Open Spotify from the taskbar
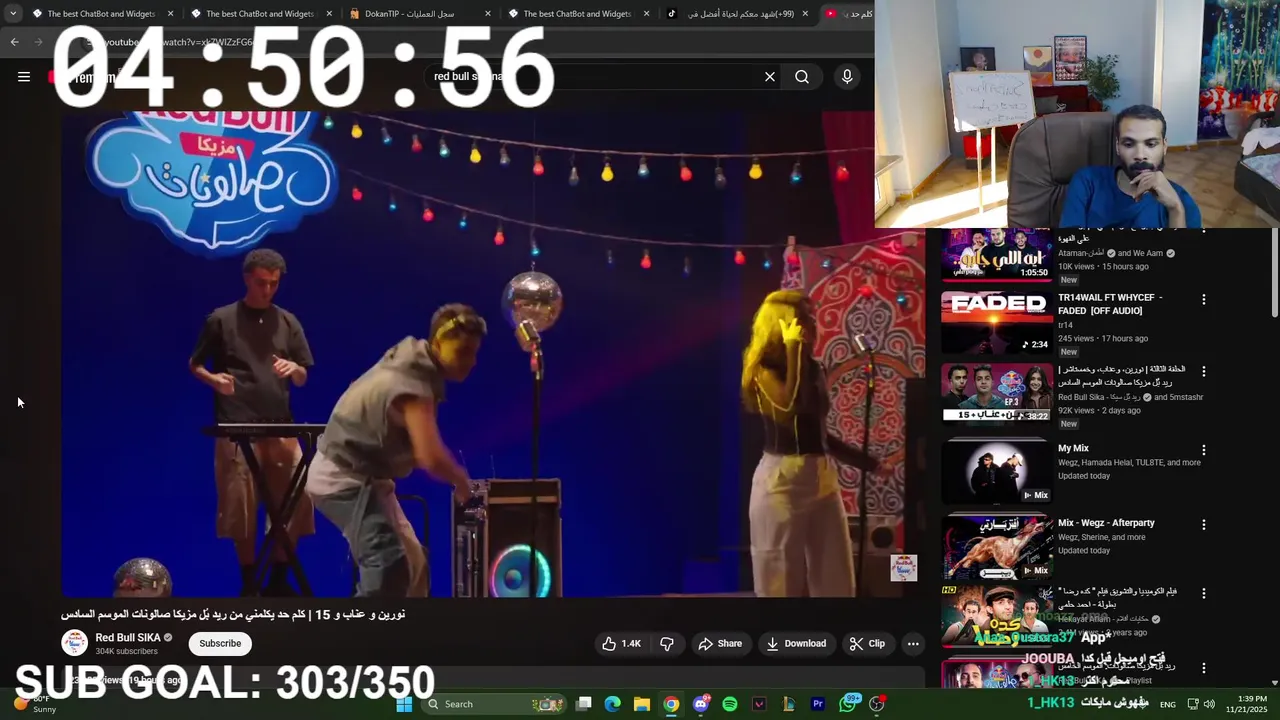Viewport: 1280px width, 720px height. pyautogui.click(x=730, y=704)
